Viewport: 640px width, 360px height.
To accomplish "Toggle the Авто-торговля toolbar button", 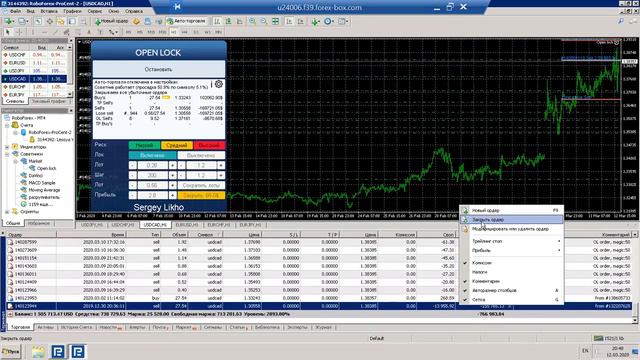I will click(x=186, y=21).
